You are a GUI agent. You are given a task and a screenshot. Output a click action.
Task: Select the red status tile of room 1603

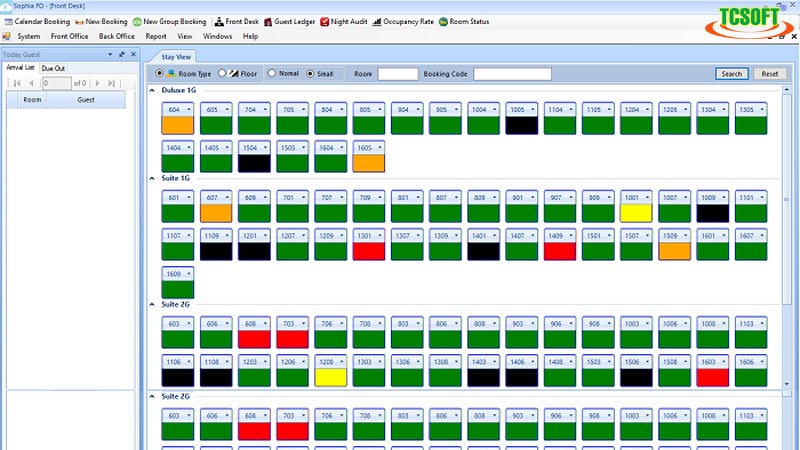click(x=713, y=377)
